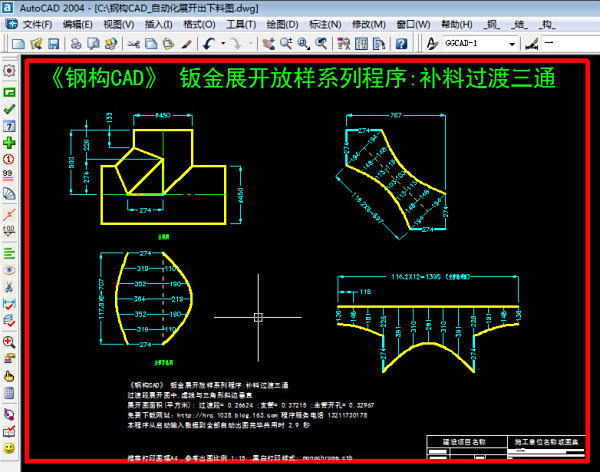Open the undo history dropdown arrow

point(223,44)
